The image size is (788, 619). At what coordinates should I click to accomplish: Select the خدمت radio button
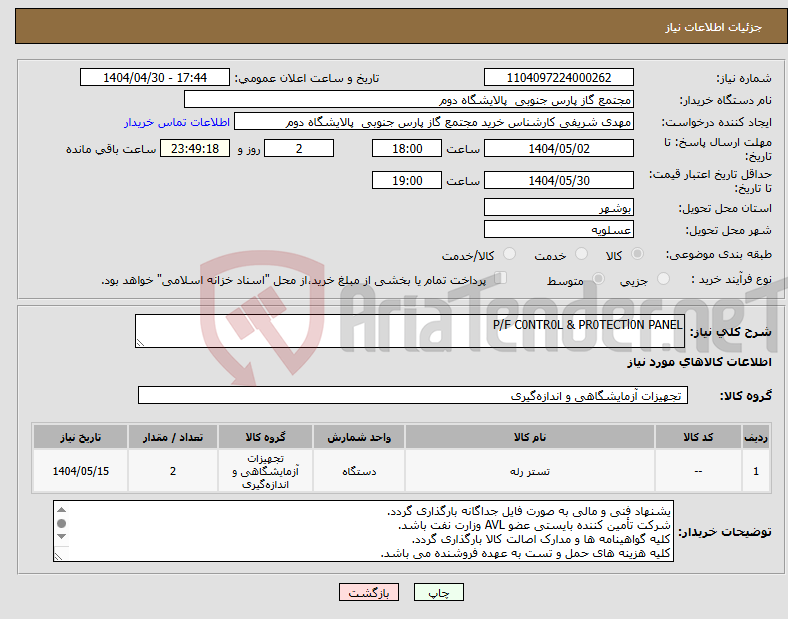pos(581,254)
